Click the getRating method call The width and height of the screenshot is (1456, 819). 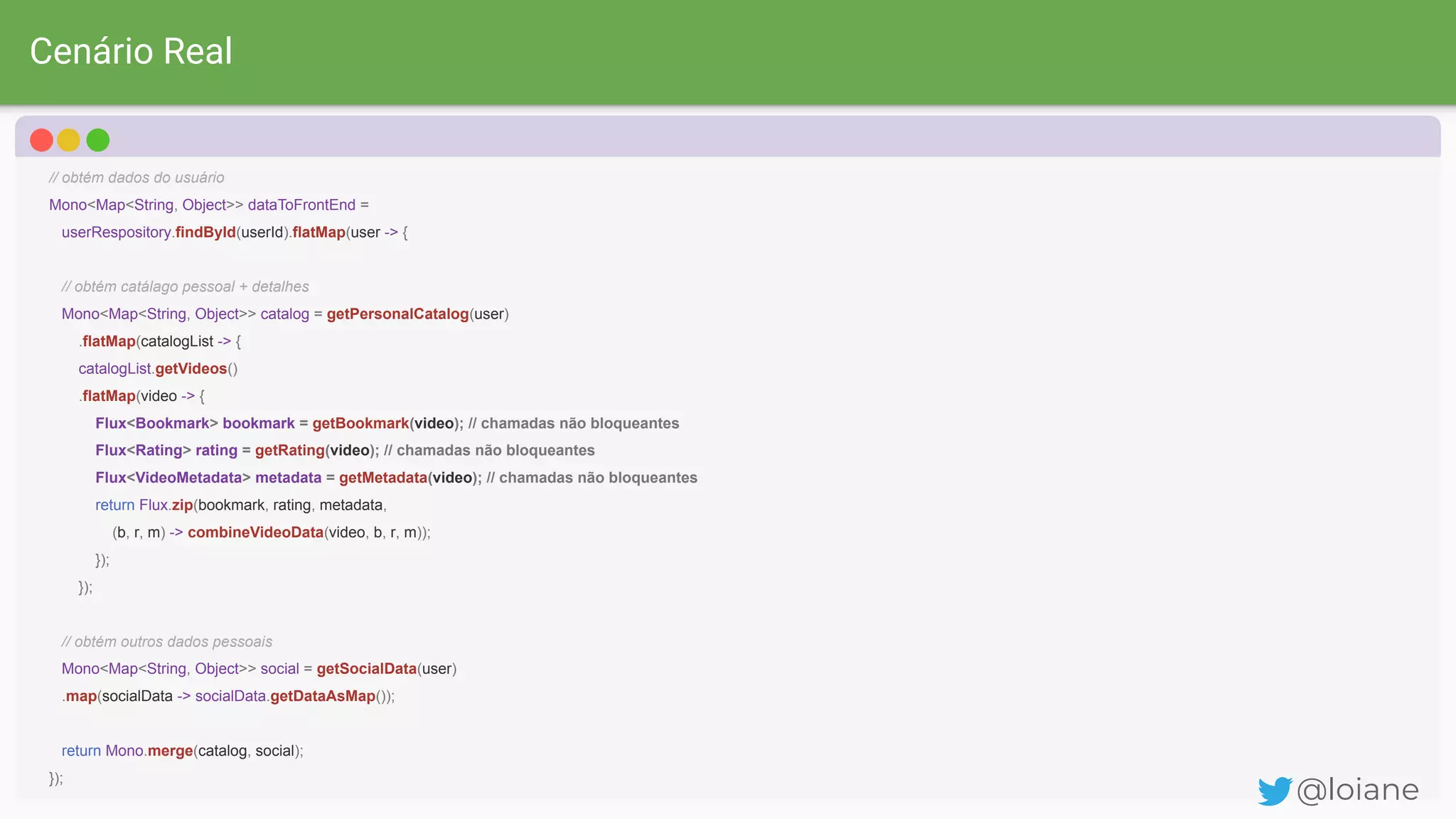pos(289,451)
